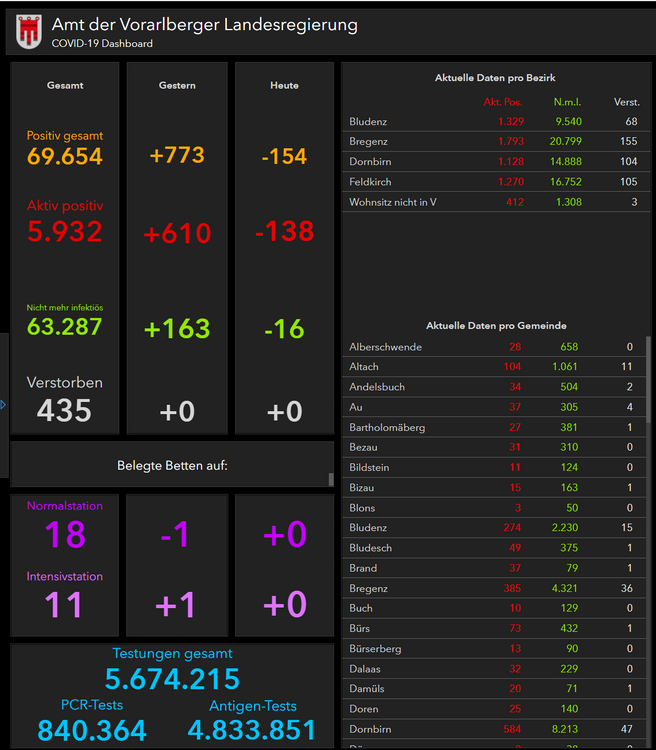Image resolution: width=656 pixels, height=750 pixels.
Task: Select the Bürserberg municipality row
Action: (494, 649)
